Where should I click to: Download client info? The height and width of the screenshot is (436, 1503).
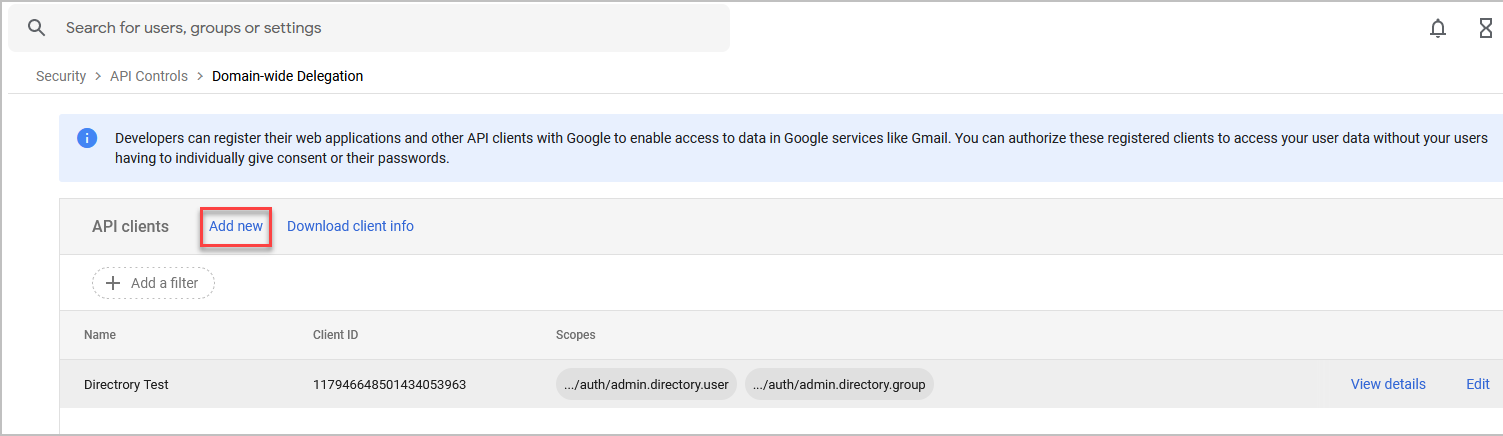(350, 226)
